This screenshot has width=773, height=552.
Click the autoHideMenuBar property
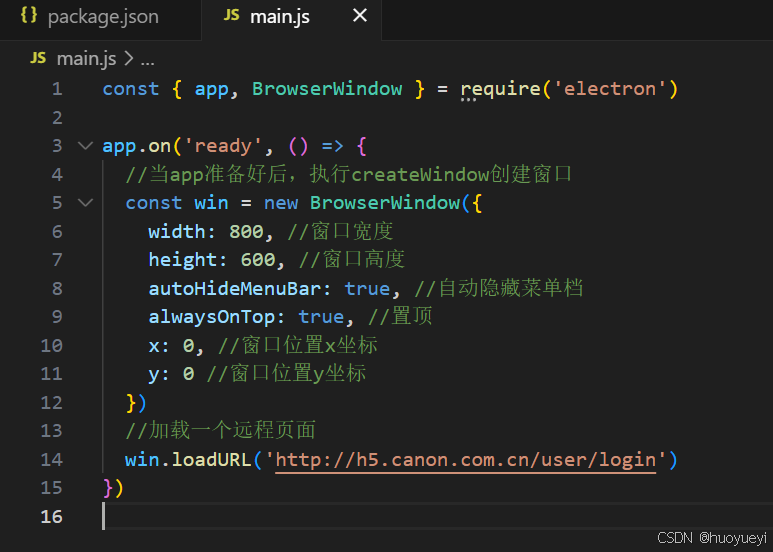tap(235, 288)
